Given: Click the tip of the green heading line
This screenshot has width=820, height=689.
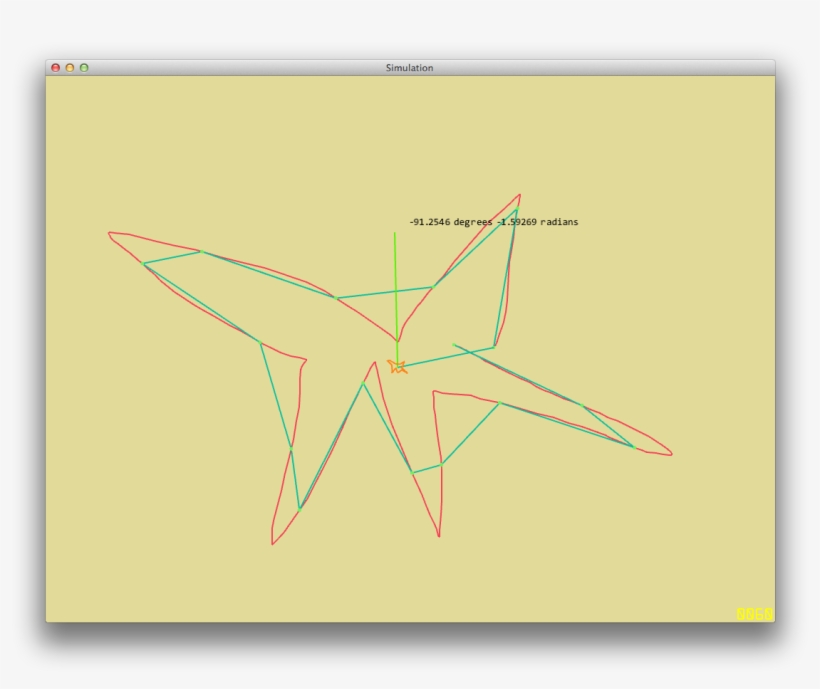Looking at the screenshot, I should click(396, 231).
